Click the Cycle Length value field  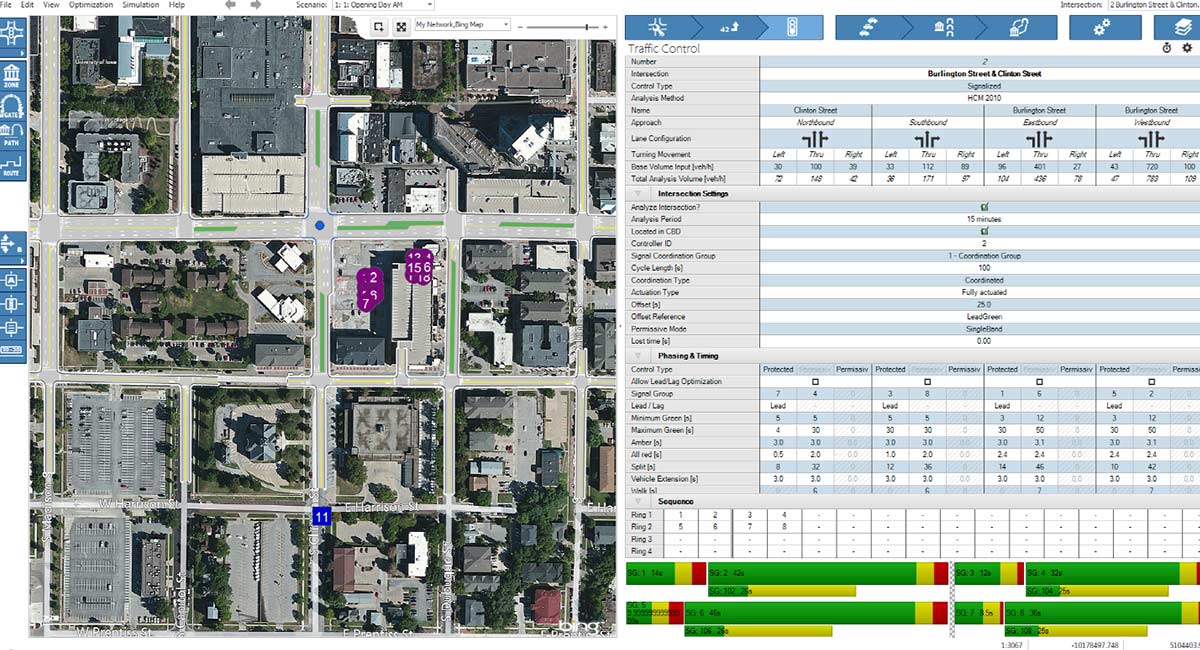[983, 268]
